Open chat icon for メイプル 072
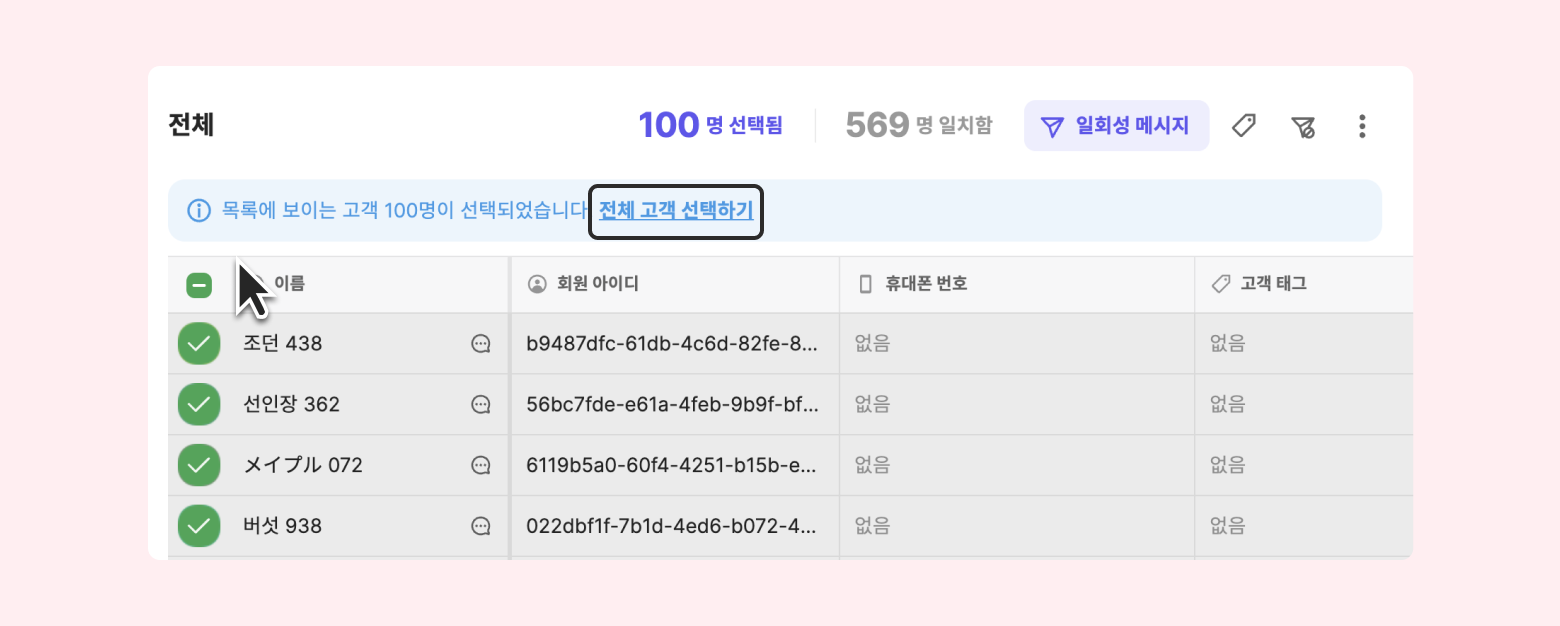The height and width of the screenshot is (626, 1560). click(x=481, y=465)
